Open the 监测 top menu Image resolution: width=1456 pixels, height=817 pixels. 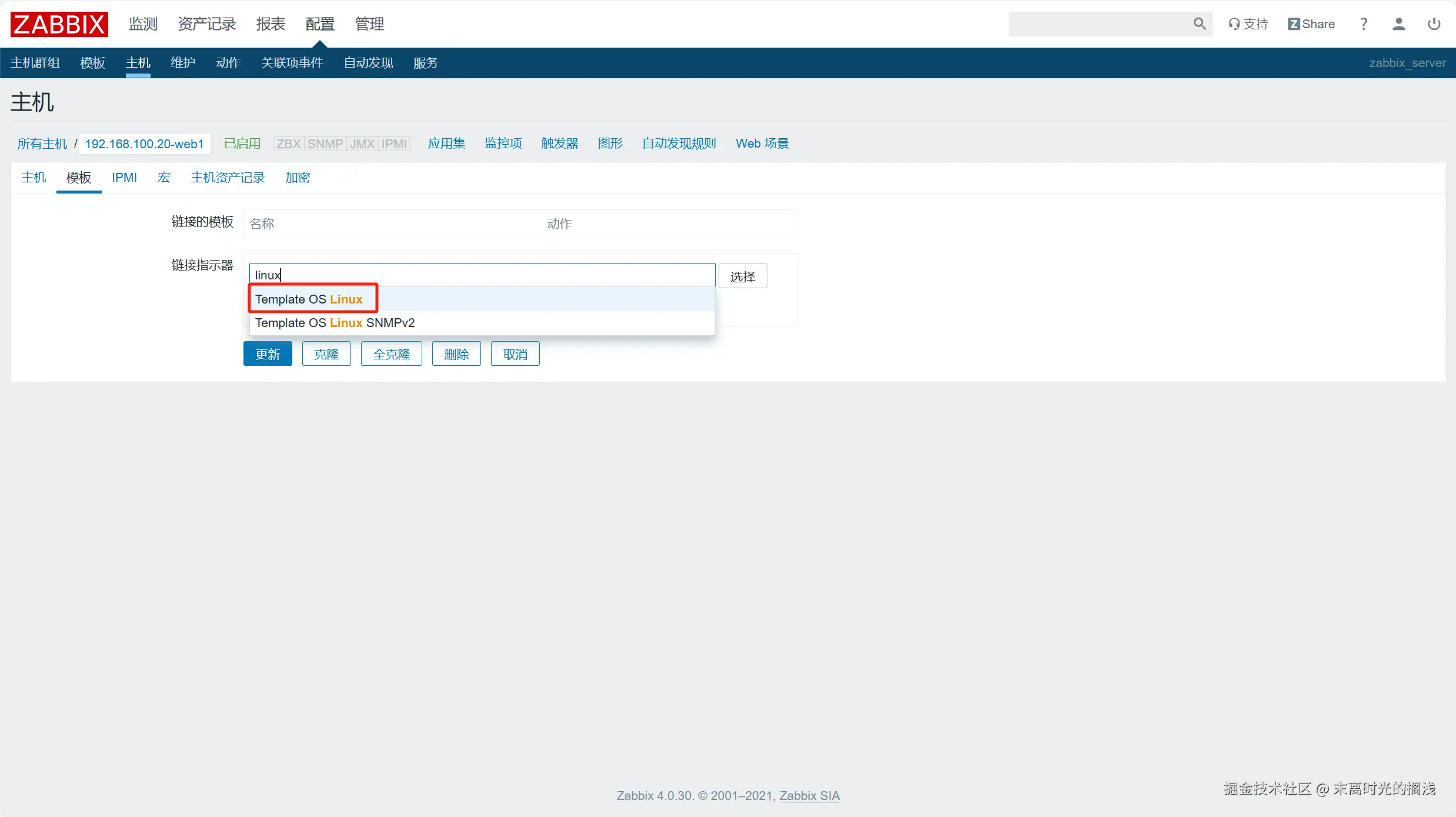143,24
